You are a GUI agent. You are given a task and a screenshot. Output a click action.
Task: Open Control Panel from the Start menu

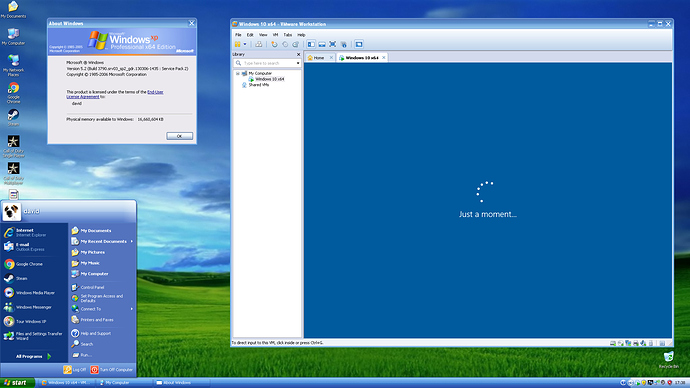coord(92,287)
